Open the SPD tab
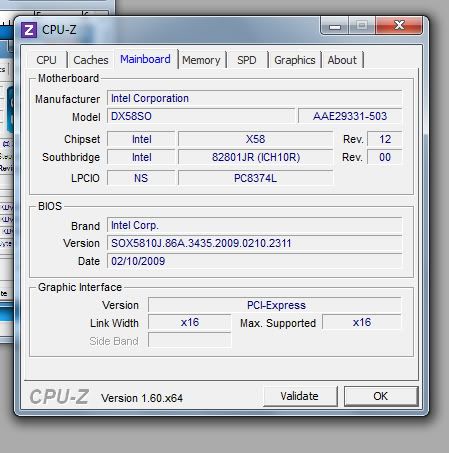The image size is (449, 453). [x=247, y=60]
